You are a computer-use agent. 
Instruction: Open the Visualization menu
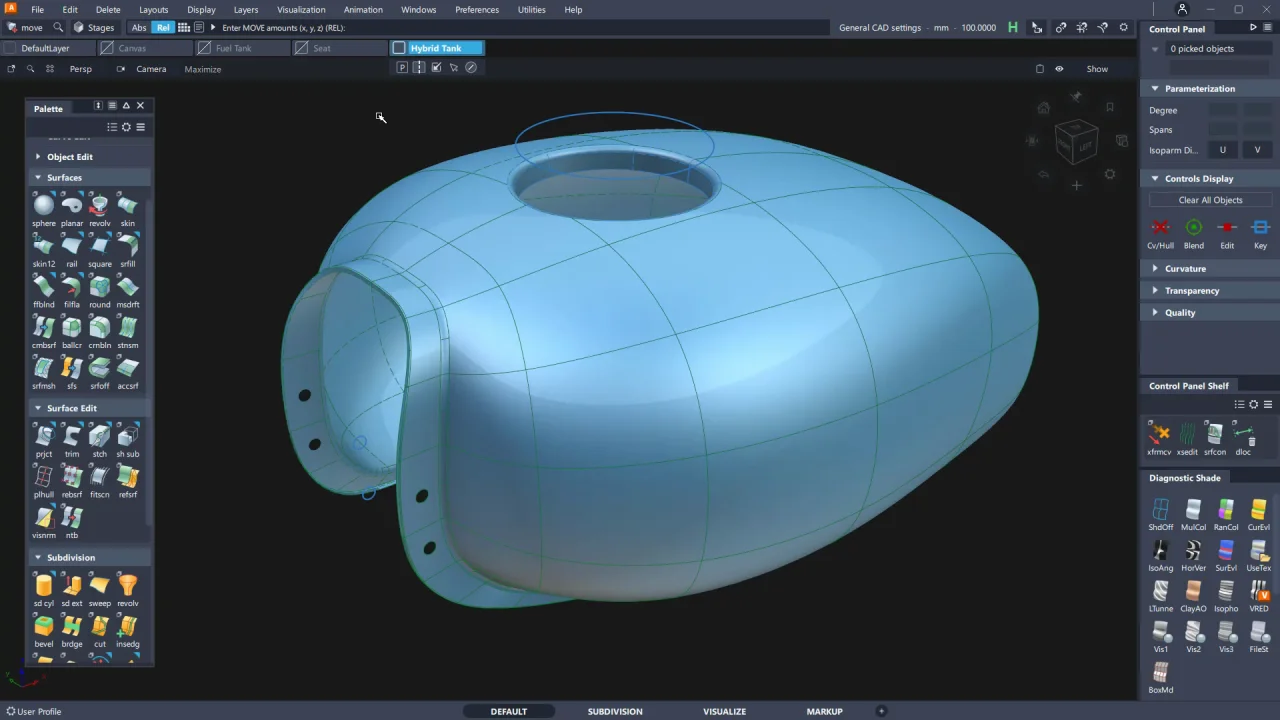(301, 9)
